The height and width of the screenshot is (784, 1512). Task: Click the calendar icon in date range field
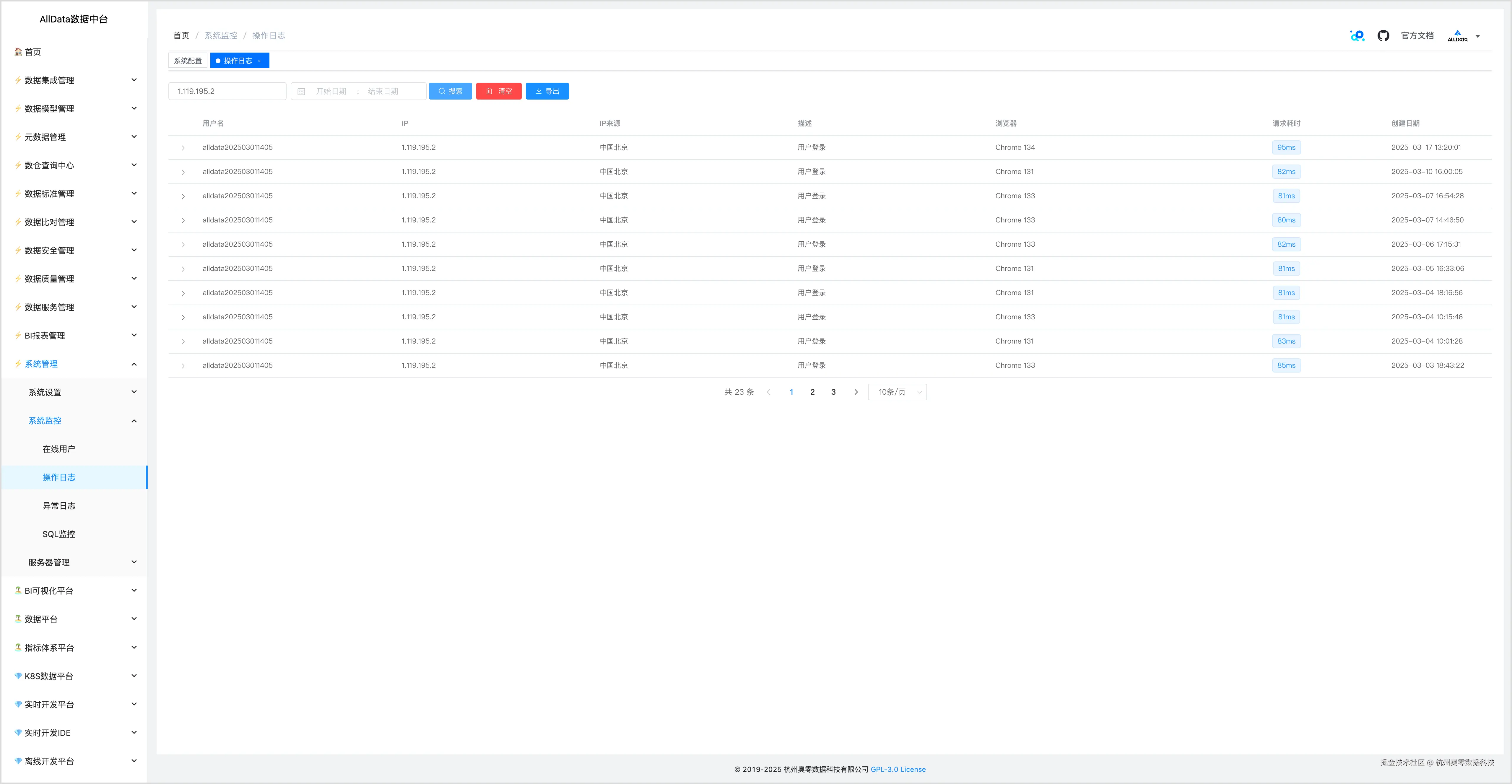301,92
